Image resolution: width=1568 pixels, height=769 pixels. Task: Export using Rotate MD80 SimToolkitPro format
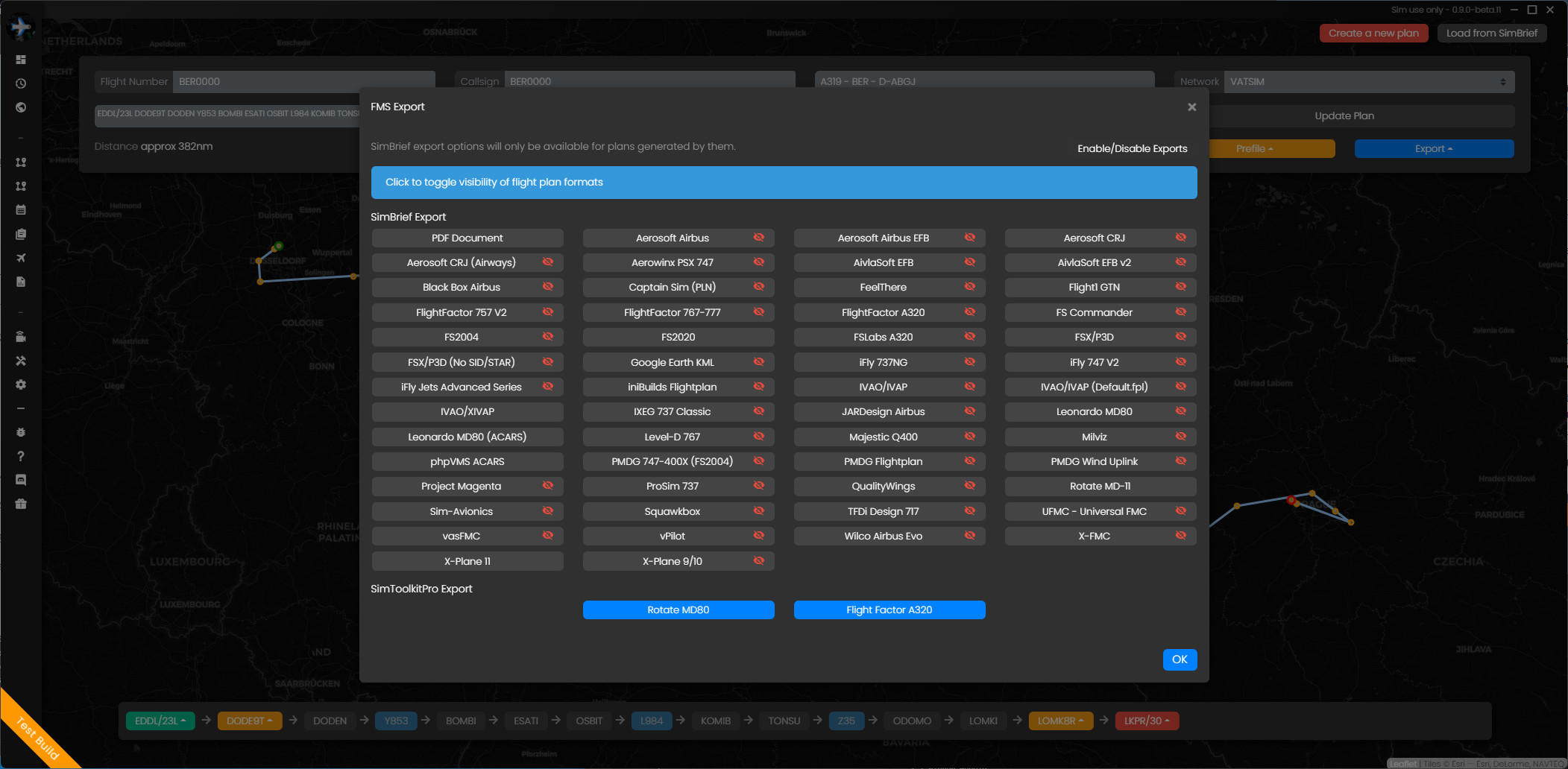pyautogui.click(x=678, y=610)
